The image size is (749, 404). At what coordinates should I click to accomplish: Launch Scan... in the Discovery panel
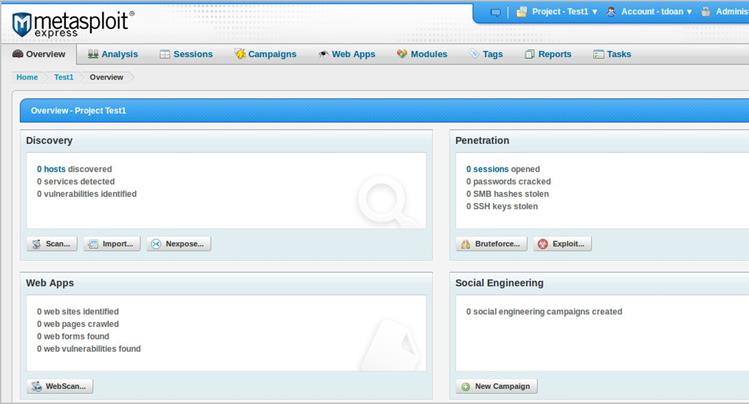pos(52,244)
